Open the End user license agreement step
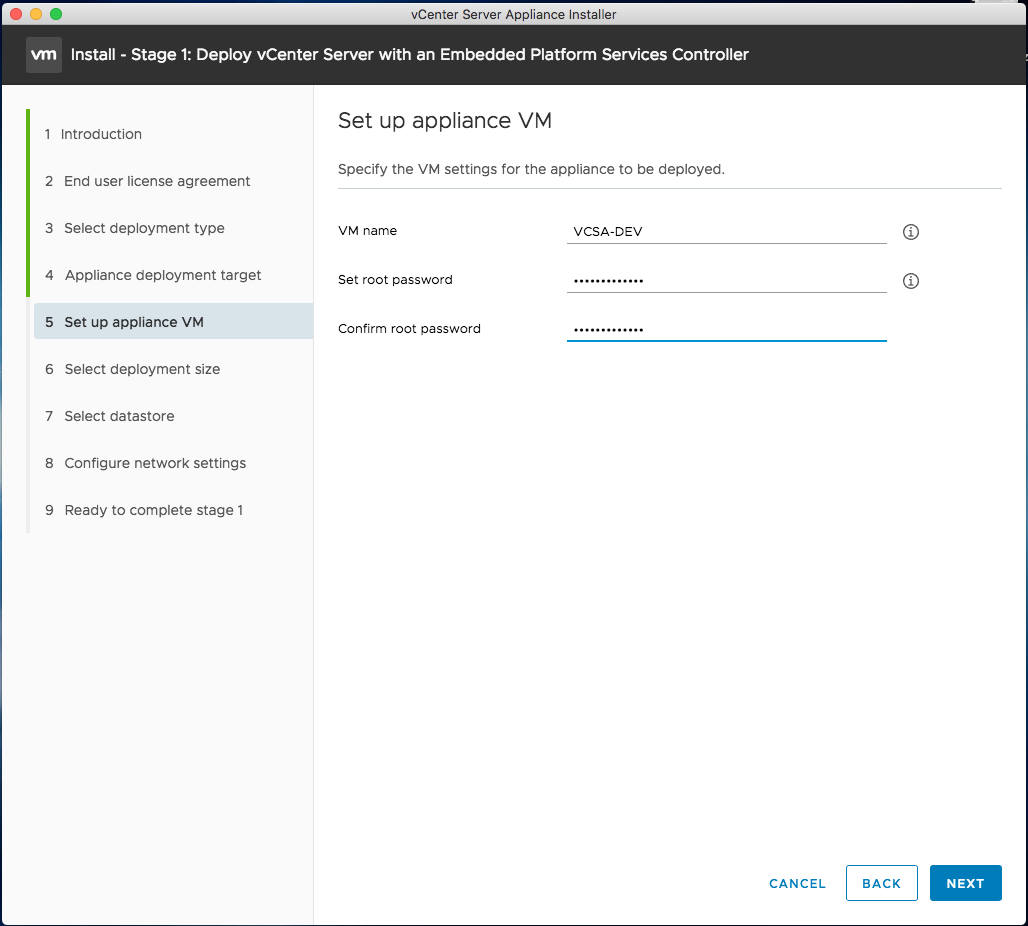Image resolution: width=1028 pixels, height=926 pixels. [157, 181]
